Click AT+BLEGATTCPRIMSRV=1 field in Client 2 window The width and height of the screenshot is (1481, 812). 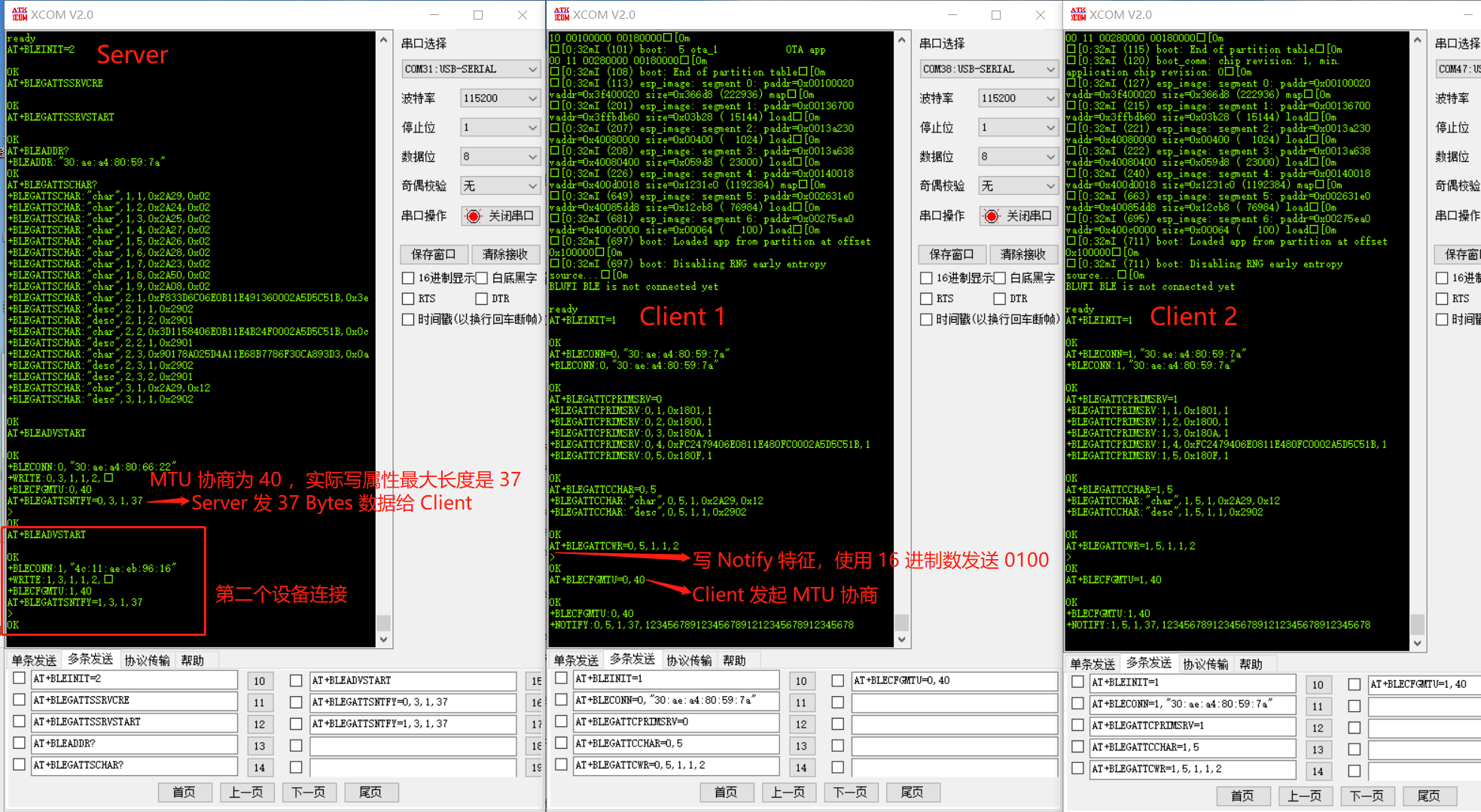point(1193,726)
